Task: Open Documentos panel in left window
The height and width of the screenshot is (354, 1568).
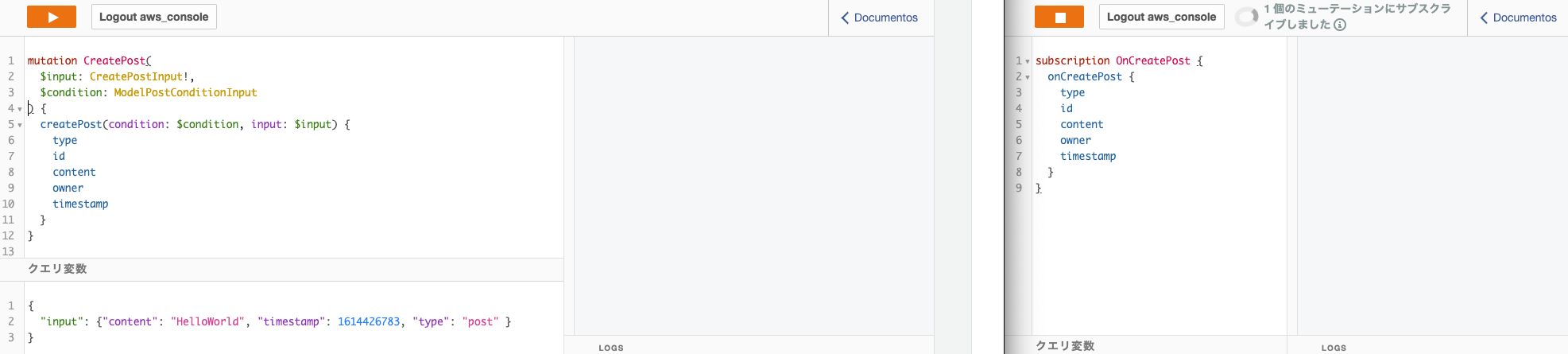Action: tap(880, 18)
